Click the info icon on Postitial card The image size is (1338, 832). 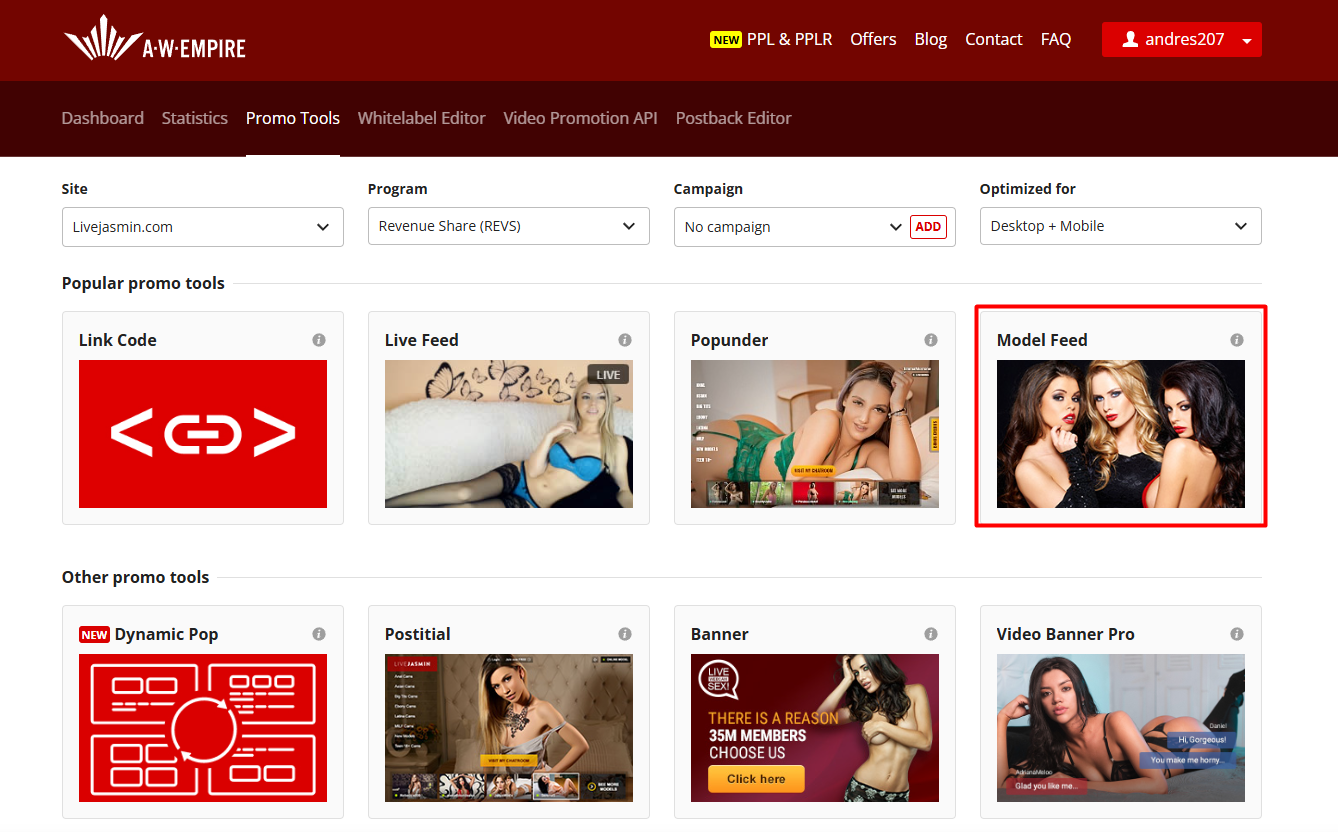(625, 634)
